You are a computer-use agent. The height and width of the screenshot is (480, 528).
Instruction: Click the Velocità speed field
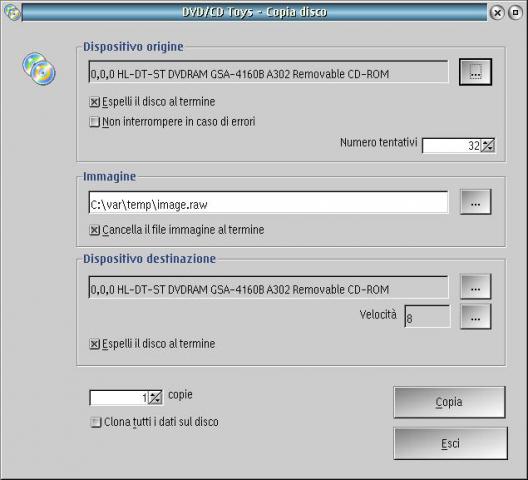pos(427,316)
